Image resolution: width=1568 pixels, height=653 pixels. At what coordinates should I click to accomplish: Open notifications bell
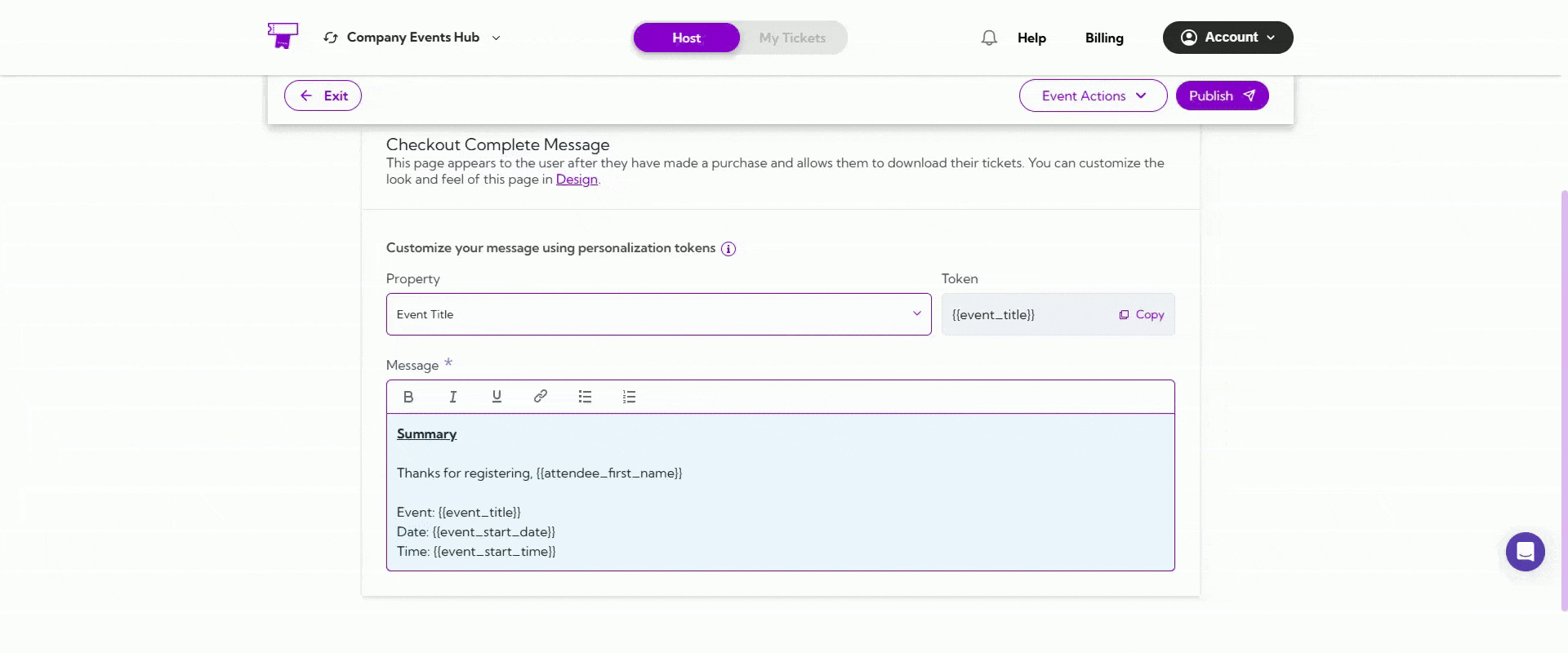pos(989,38)
